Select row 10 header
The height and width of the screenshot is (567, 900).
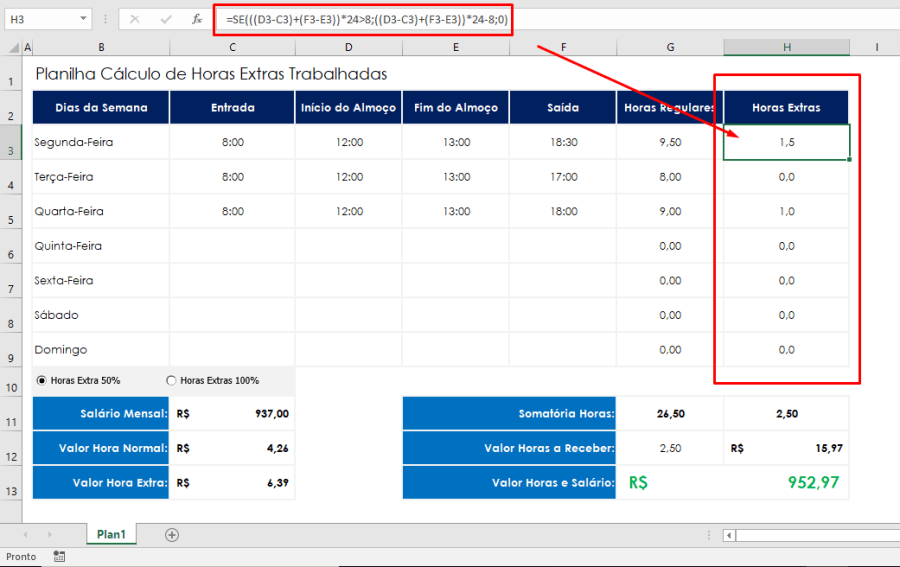(x=11, y=381)
